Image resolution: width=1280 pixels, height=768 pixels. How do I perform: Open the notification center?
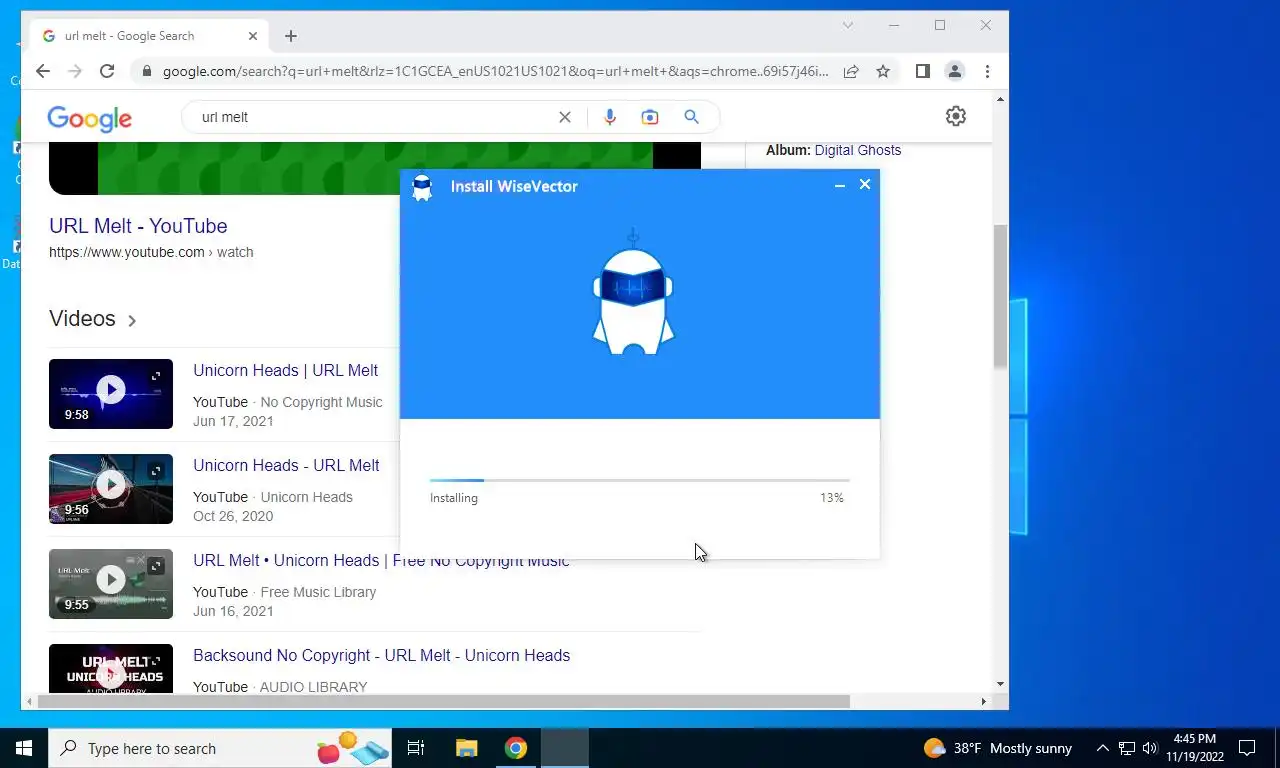(x=1247, y=748)
